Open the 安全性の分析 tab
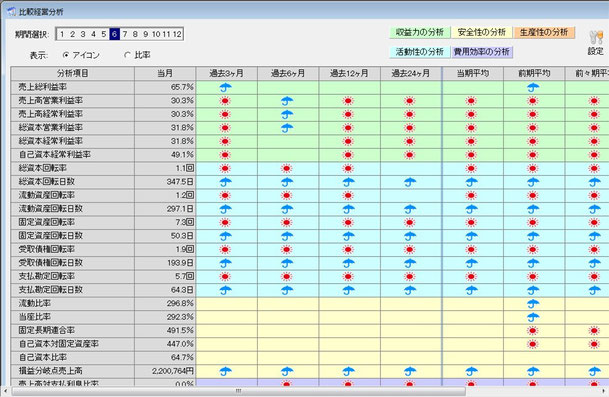 point(482,32)
